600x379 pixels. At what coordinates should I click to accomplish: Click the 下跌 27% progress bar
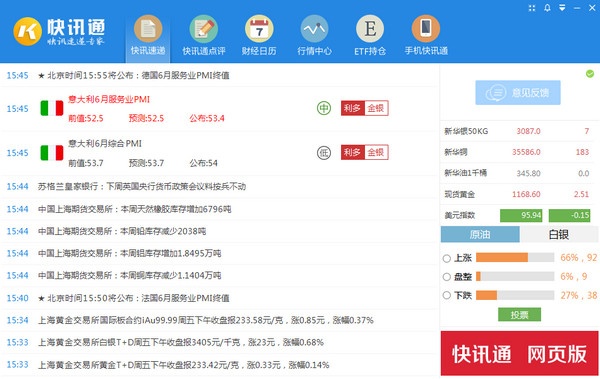click(515, 295)
